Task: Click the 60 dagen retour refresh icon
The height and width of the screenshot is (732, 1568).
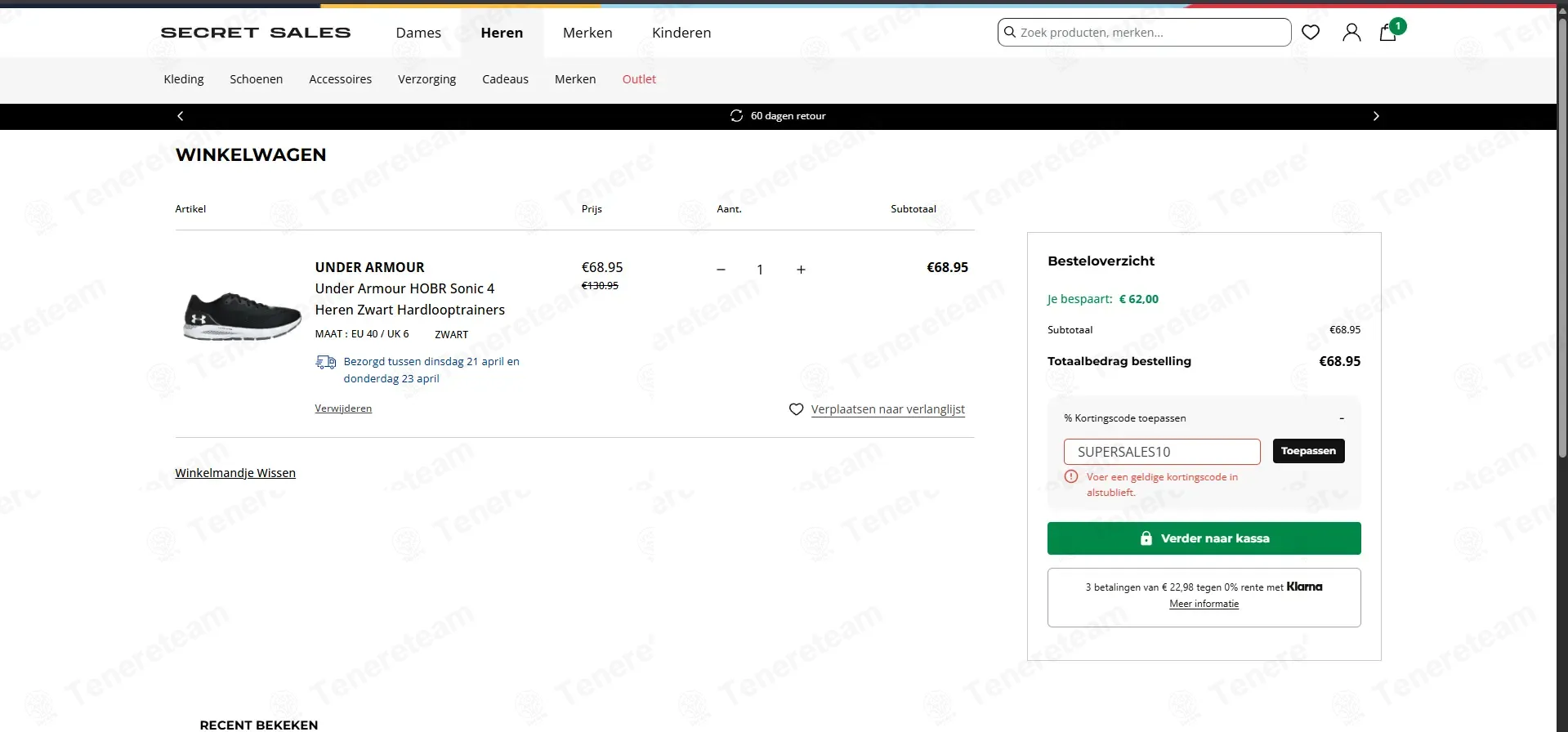Action: click(x=736, y=116)
